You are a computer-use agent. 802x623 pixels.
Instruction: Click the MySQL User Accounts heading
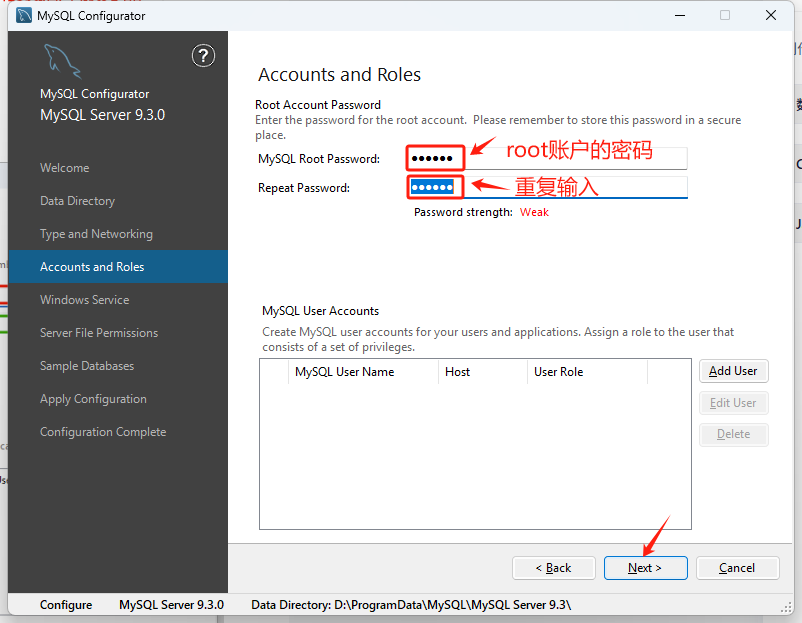[320, 311]
